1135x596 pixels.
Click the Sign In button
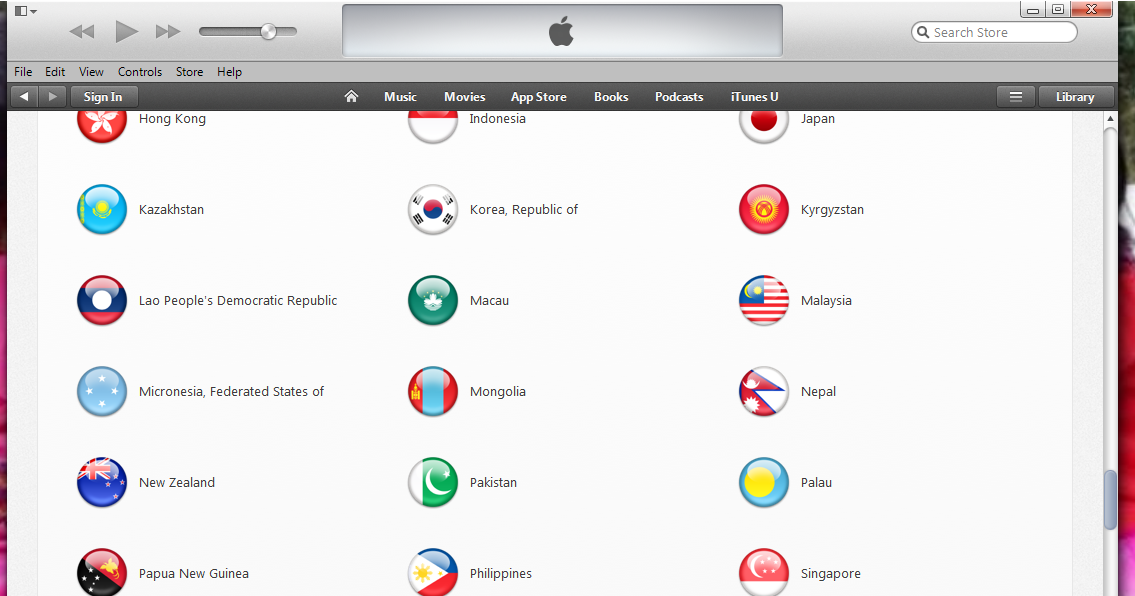click(x=103, y=96)
